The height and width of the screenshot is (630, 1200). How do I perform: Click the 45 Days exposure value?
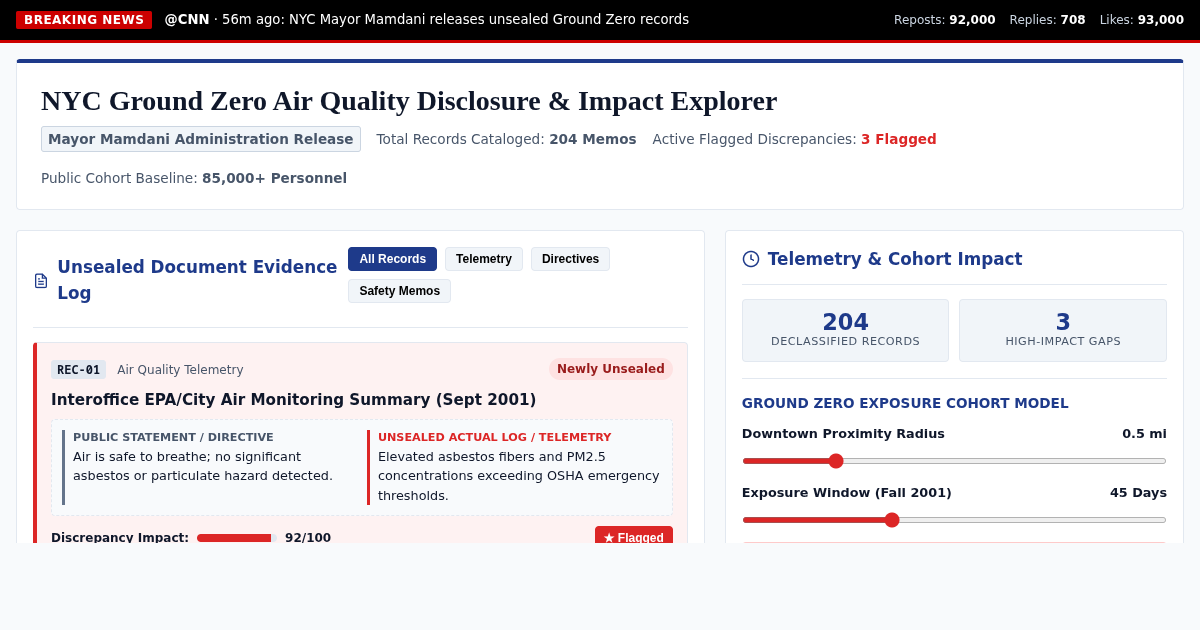(1138, 493)
